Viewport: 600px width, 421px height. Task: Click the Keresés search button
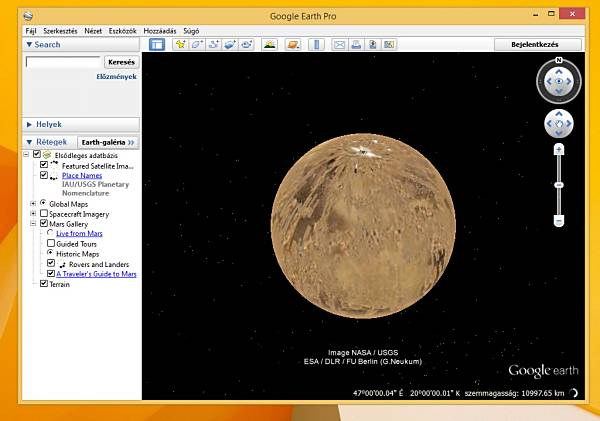point(121,62)
